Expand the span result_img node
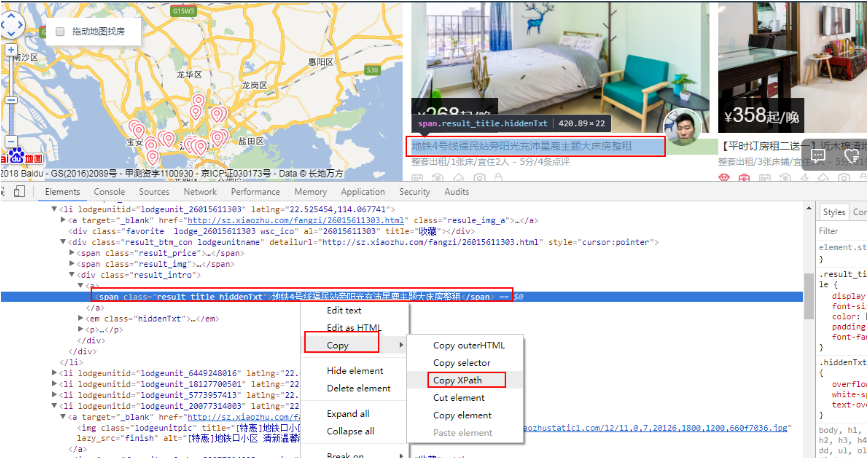868x458 pixels. [x=72, y=264]
